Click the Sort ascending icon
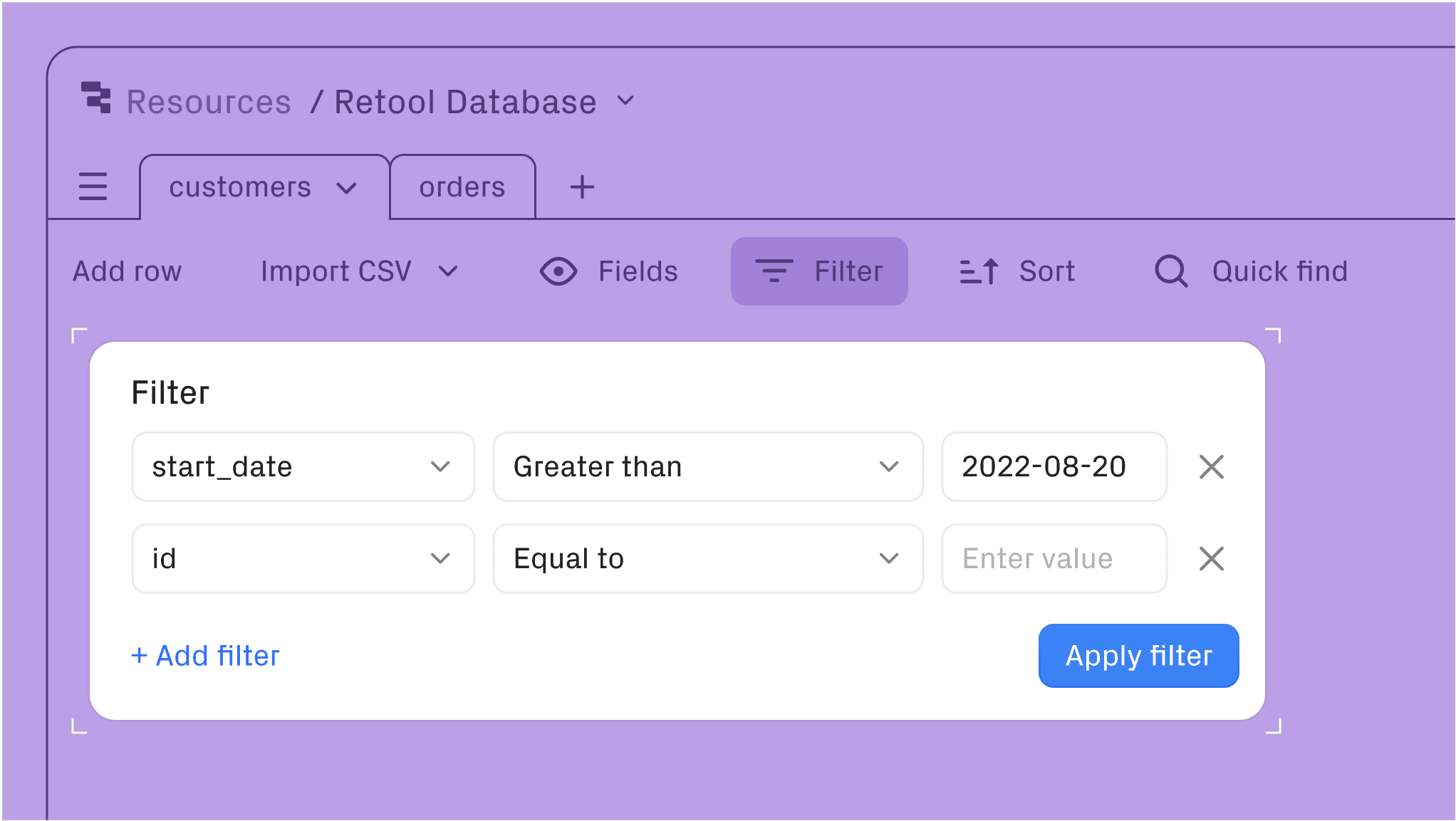The width and height of the screenshot is (1456, 821). (x=979, y=271)
